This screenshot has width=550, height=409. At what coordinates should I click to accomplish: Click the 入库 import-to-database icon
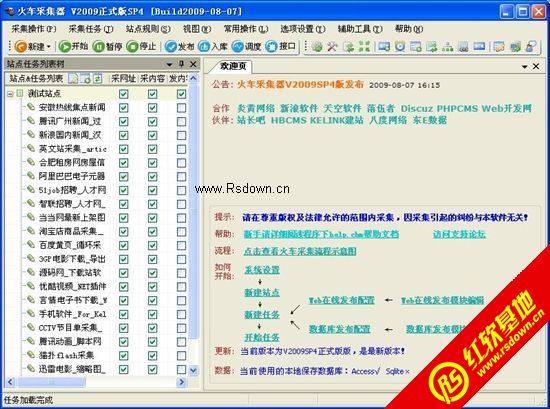tap(213, 46)
